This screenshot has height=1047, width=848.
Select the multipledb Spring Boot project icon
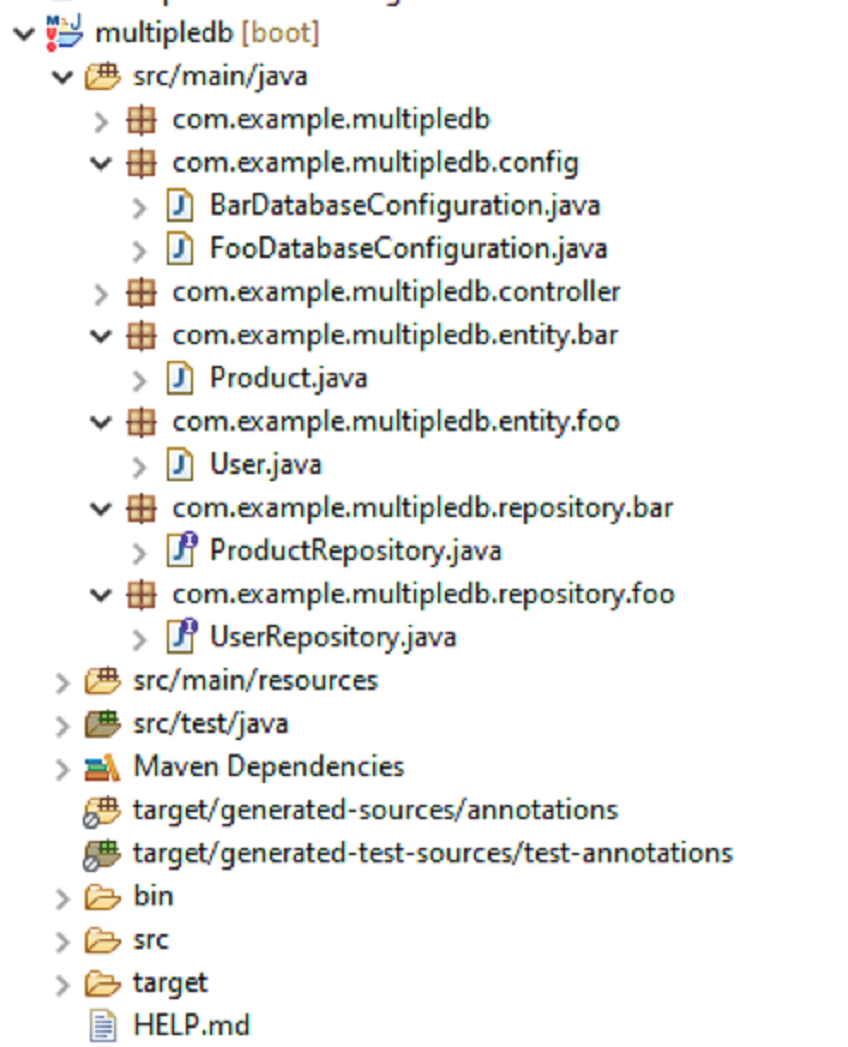coord(63,32)
